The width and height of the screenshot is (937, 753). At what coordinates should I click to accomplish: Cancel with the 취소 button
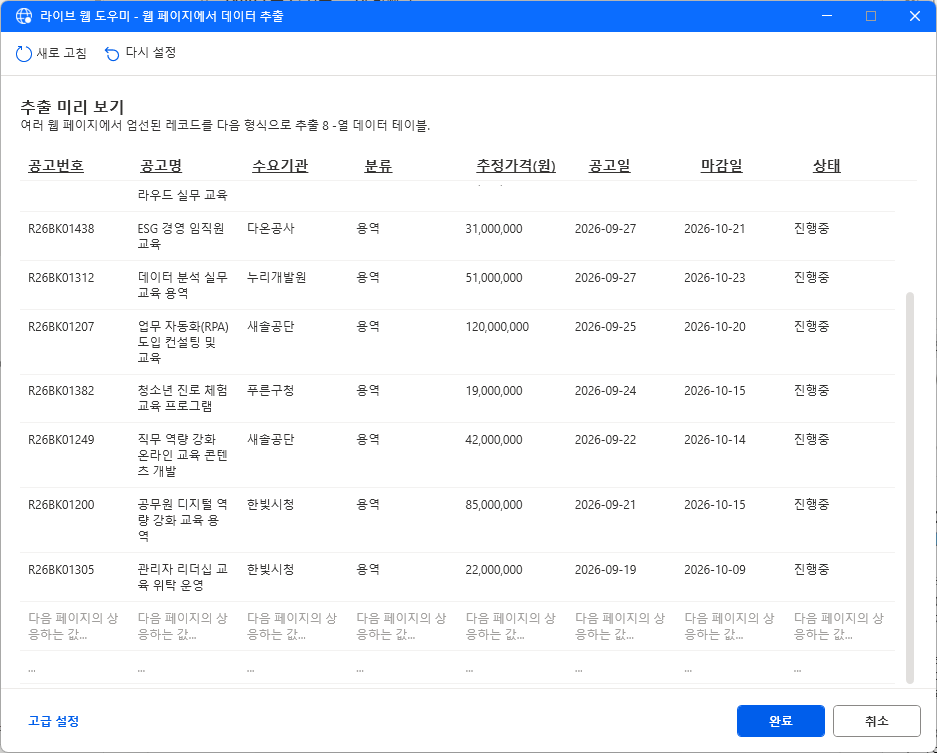point(877,721)
